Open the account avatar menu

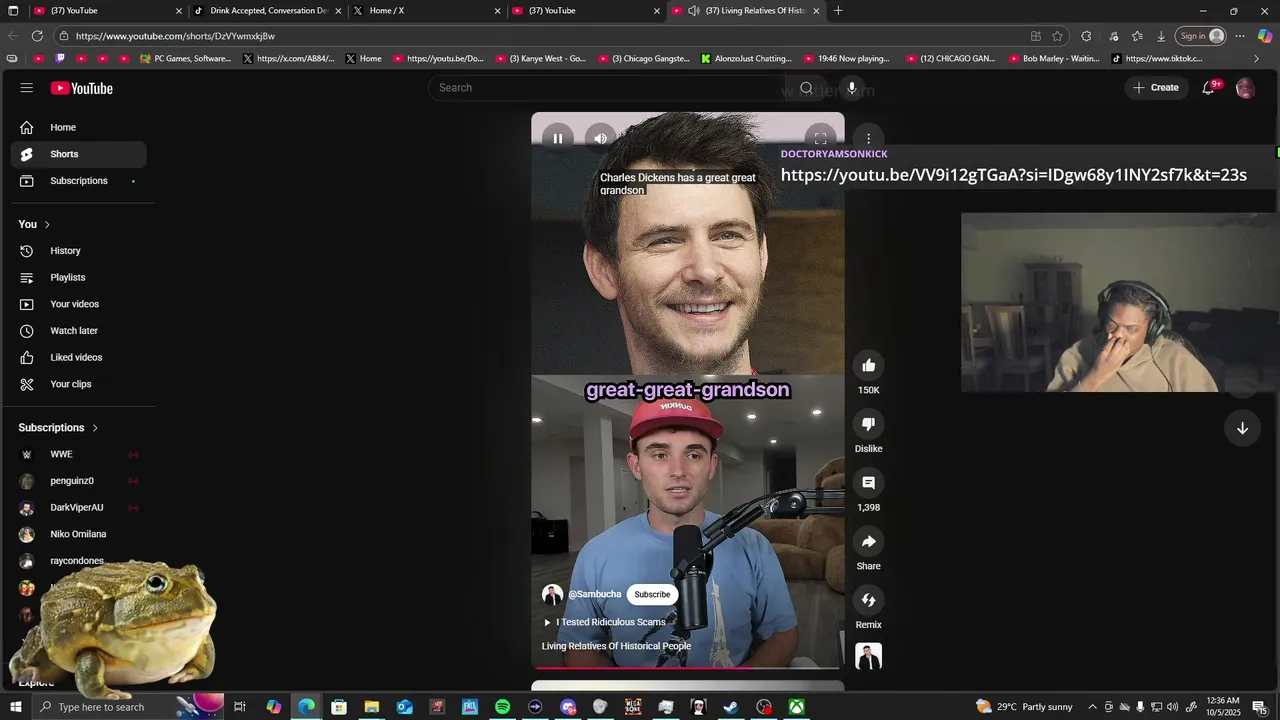[1245, 88]
